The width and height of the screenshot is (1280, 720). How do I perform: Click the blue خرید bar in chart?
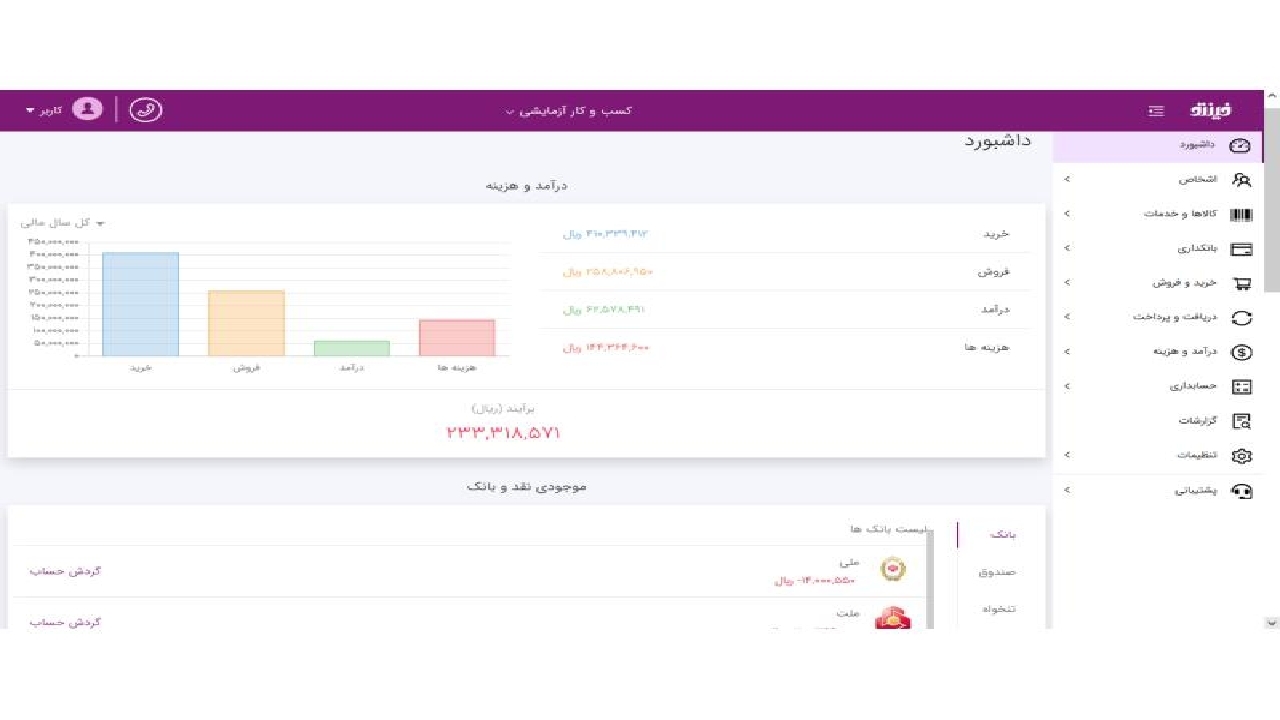pyautogui.click(x=140, y=304)
